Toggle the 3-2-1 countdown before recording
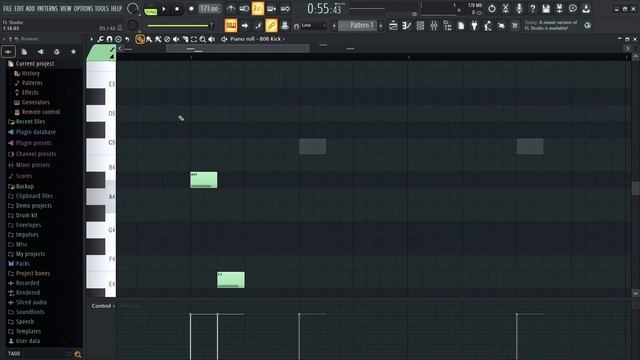Viewport: 640px width, 360px height. (x=258, y=9)
